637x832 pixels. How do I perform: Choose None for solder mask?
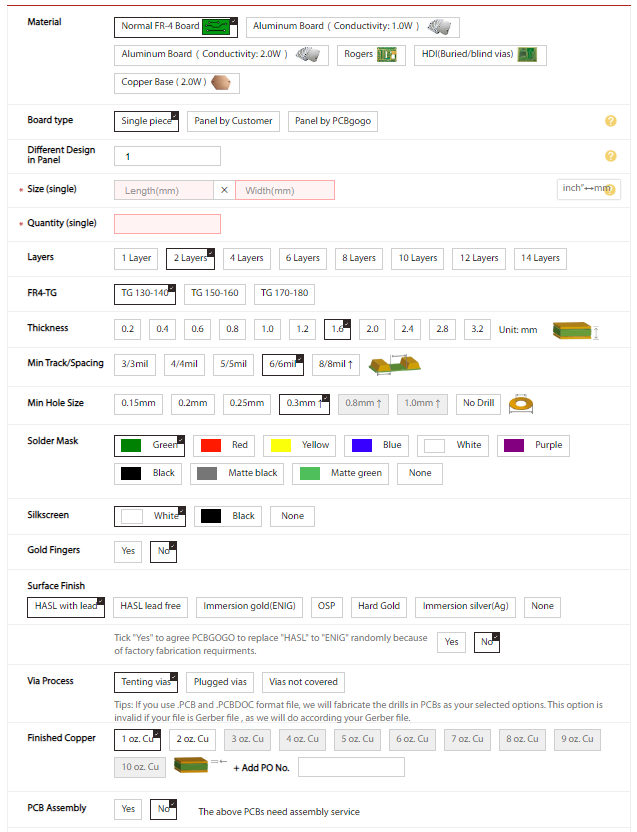(x=420, y=474)
